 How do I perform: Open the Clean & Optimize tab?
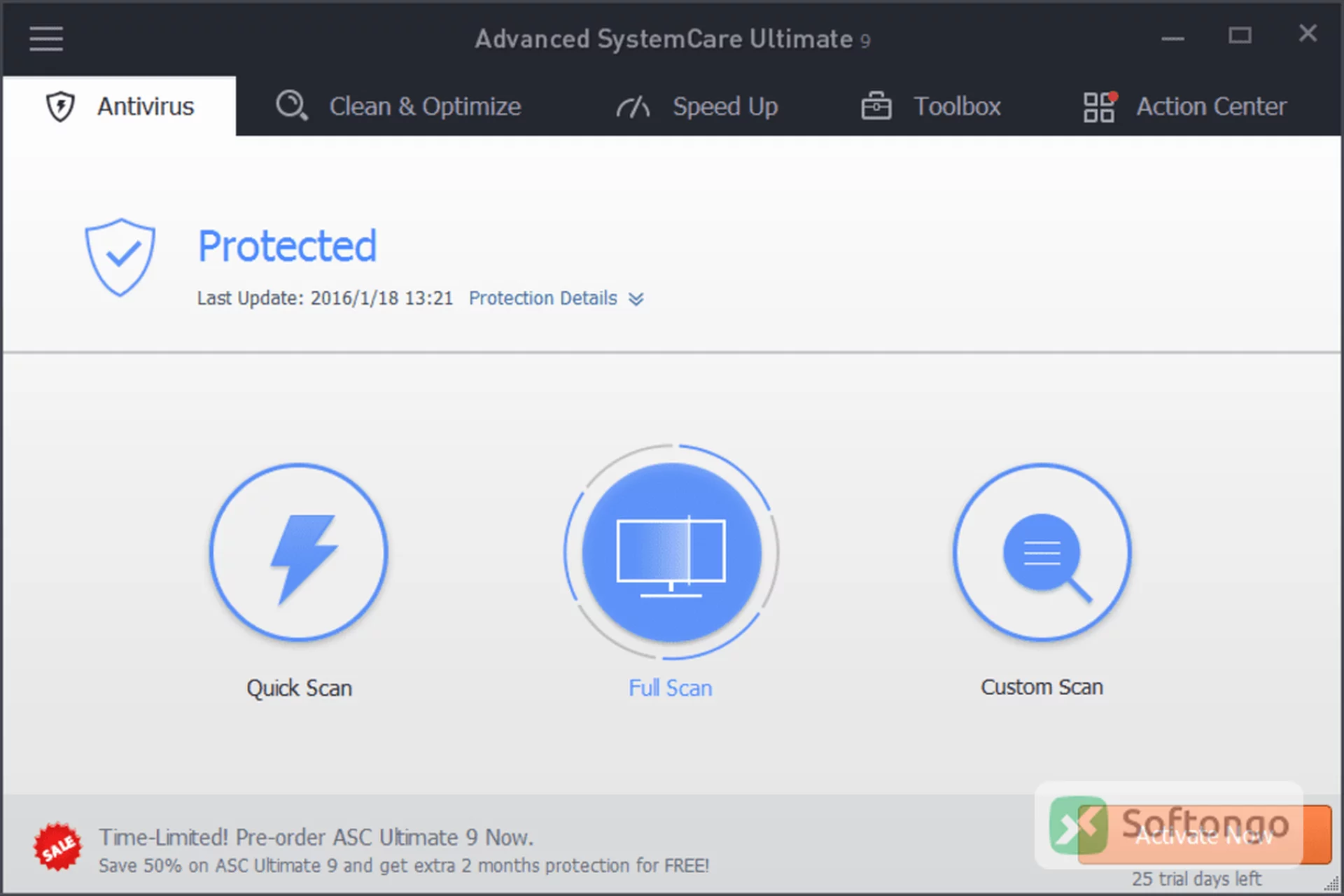point(398,106)
